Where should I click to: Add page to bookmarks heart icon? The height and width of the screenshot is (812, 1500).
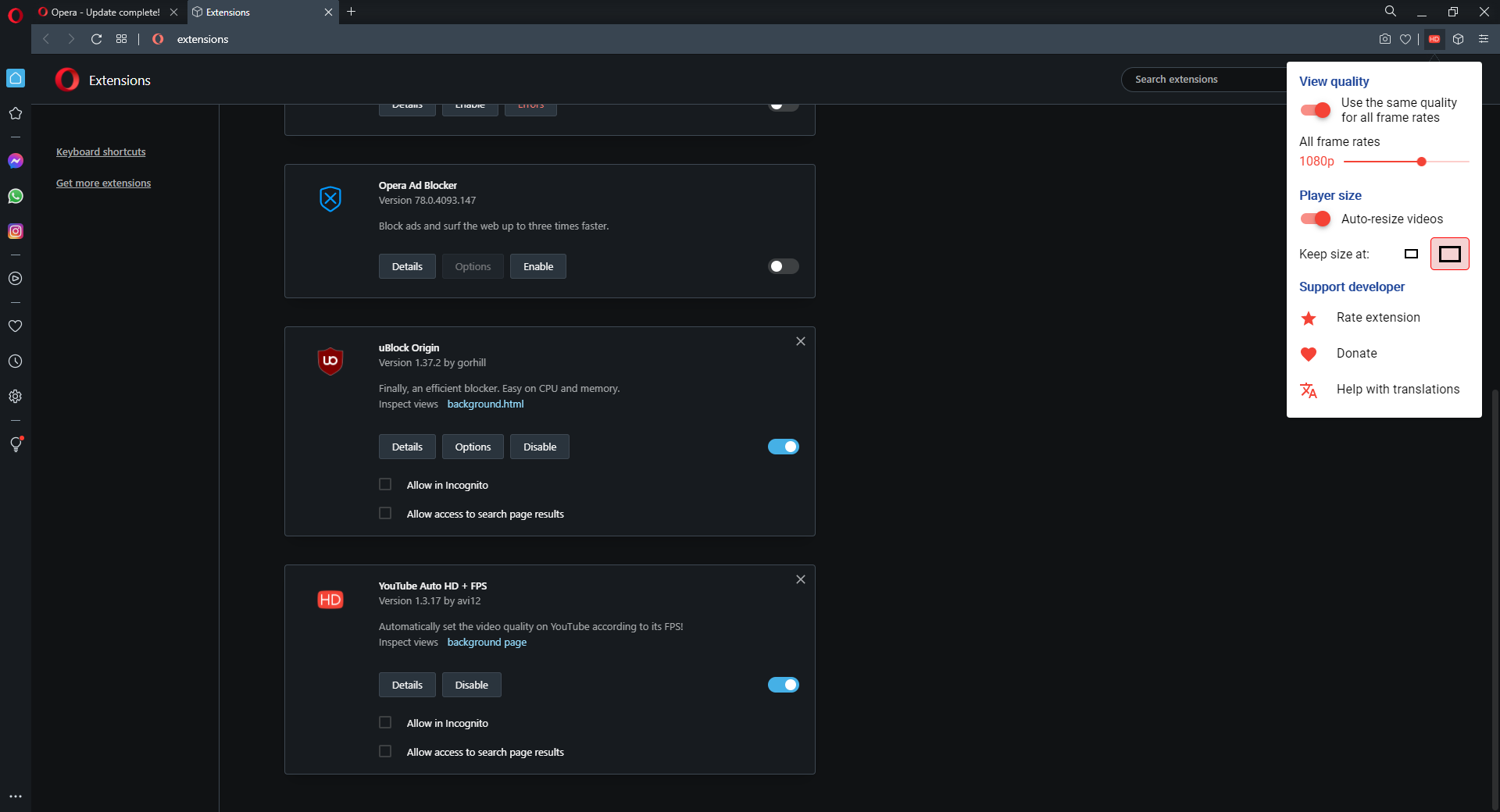1405,39
